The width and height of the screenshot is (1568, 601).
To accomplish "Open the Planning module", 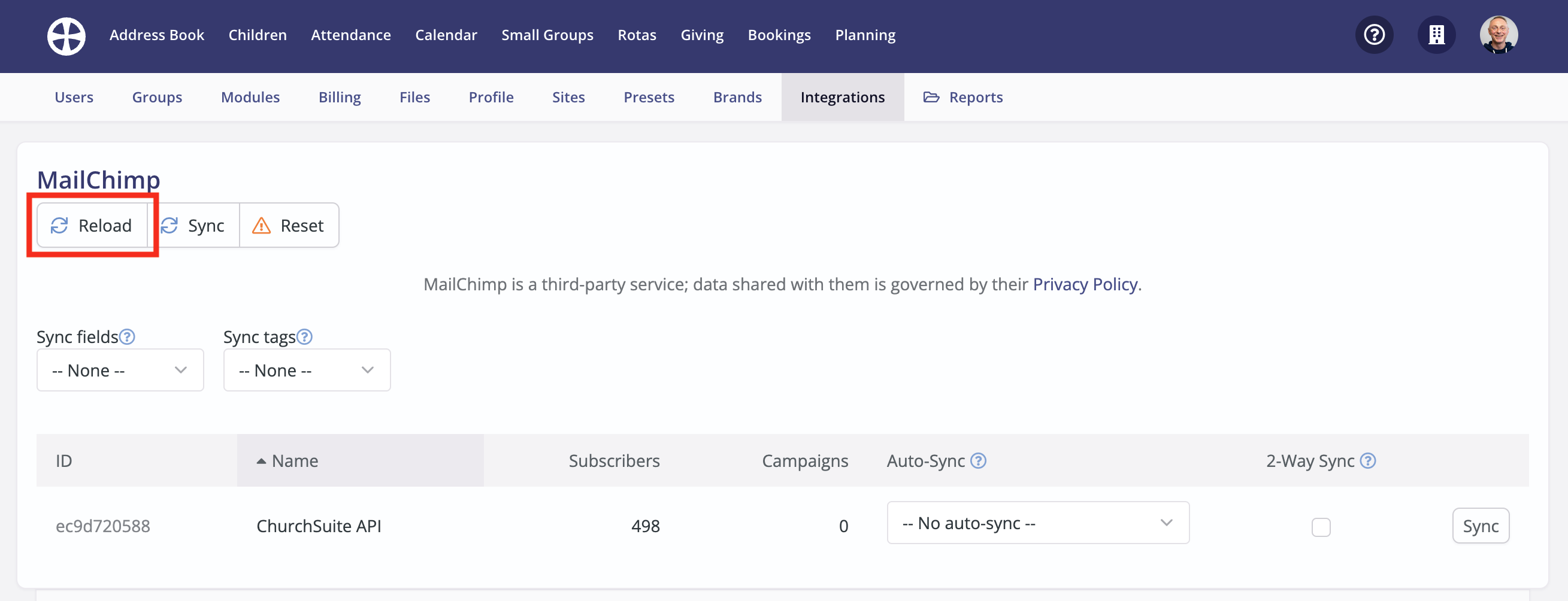I will [865, 35].
